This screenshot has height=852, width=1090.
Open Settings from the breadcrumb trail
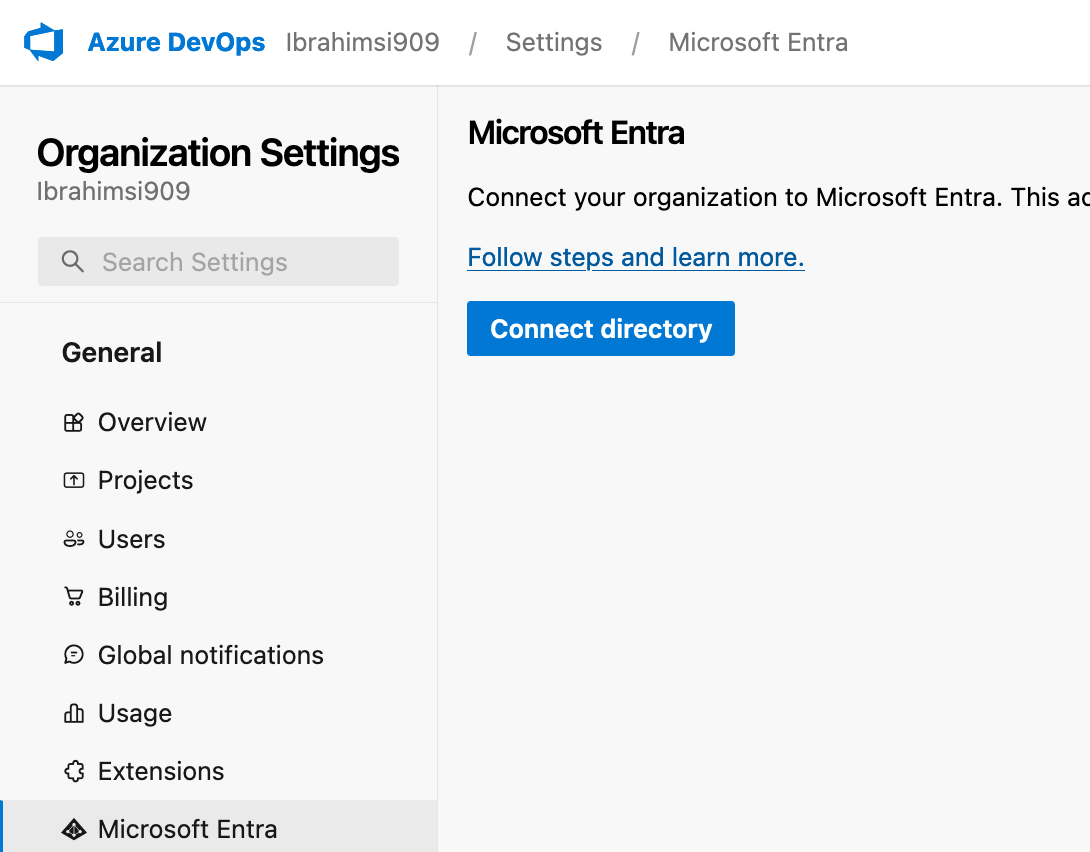[x=553, y=42]
